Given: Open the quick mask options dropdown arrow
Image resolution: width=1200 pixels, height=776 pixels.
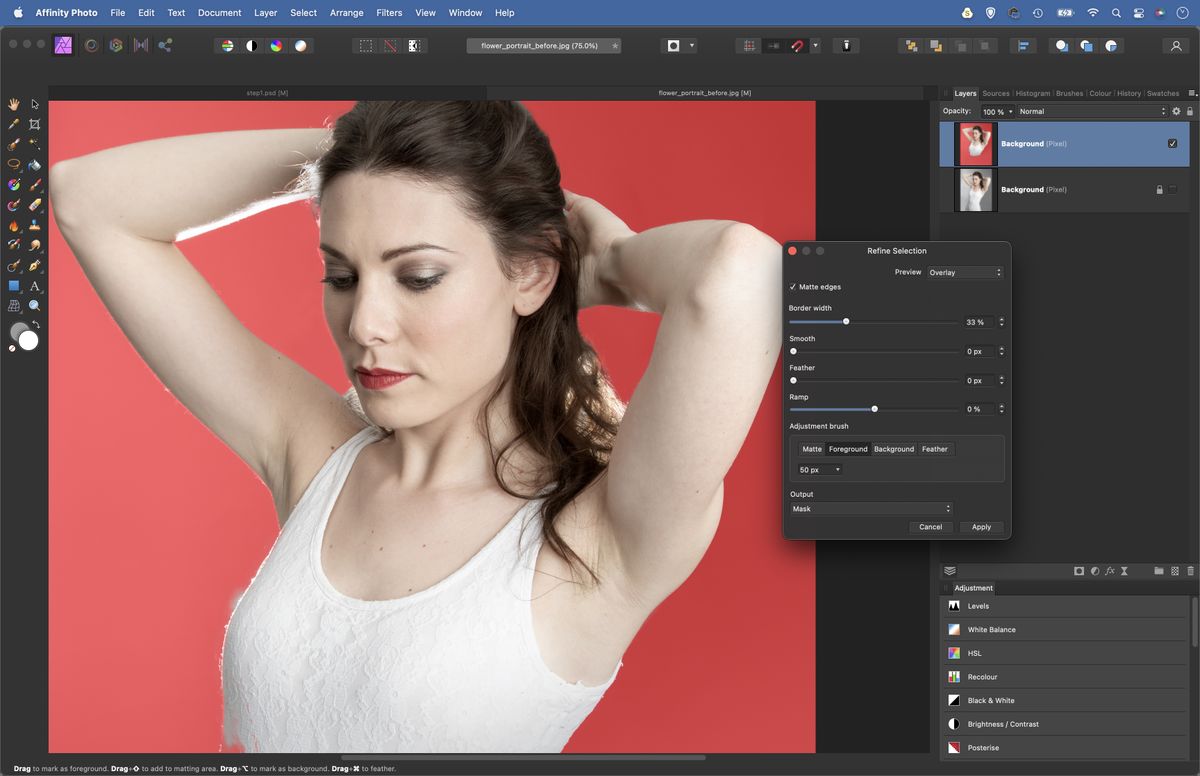Looking at the screenshot, I should click(692, 45).
